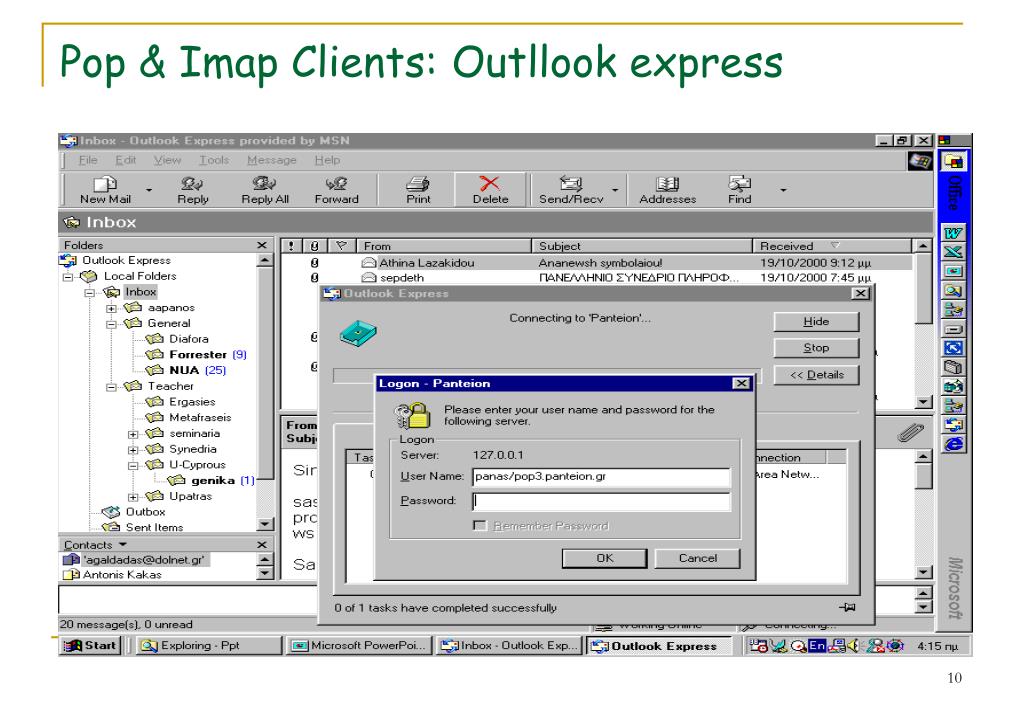
Task: Click Internet Explorer icon in Office shortcut bar
Action: click(953, 444)
